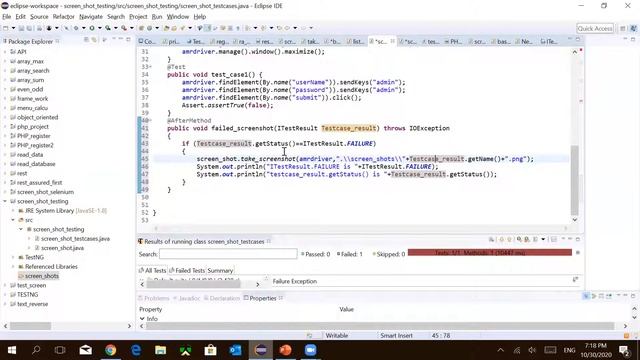The width and height of the screenshot is (640, 360).
Task: Open File Explorer from the taskbar
Action: click(x=160, y=350)
